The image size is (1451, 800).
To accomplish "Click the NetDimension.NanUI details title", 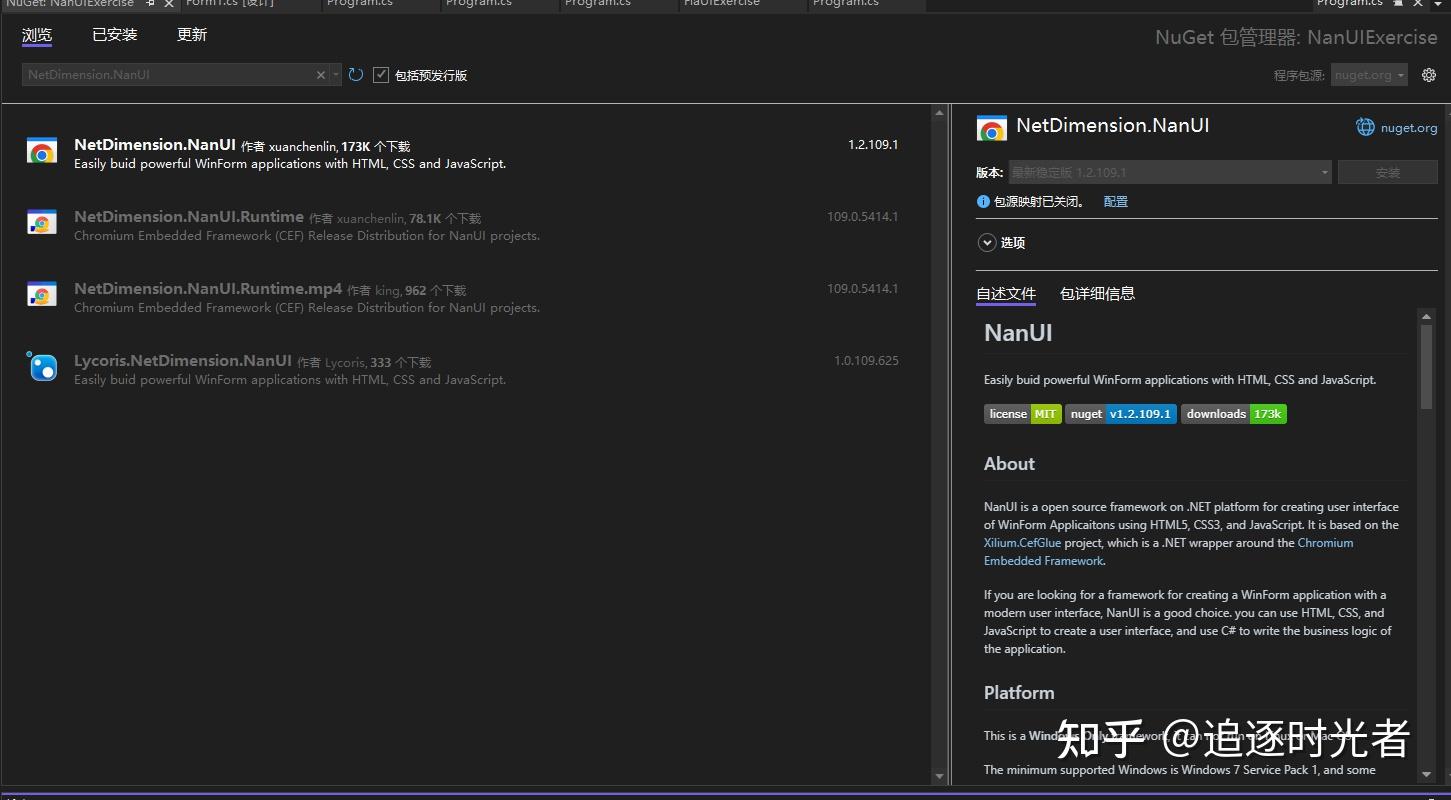I will tap(1113, 126).
